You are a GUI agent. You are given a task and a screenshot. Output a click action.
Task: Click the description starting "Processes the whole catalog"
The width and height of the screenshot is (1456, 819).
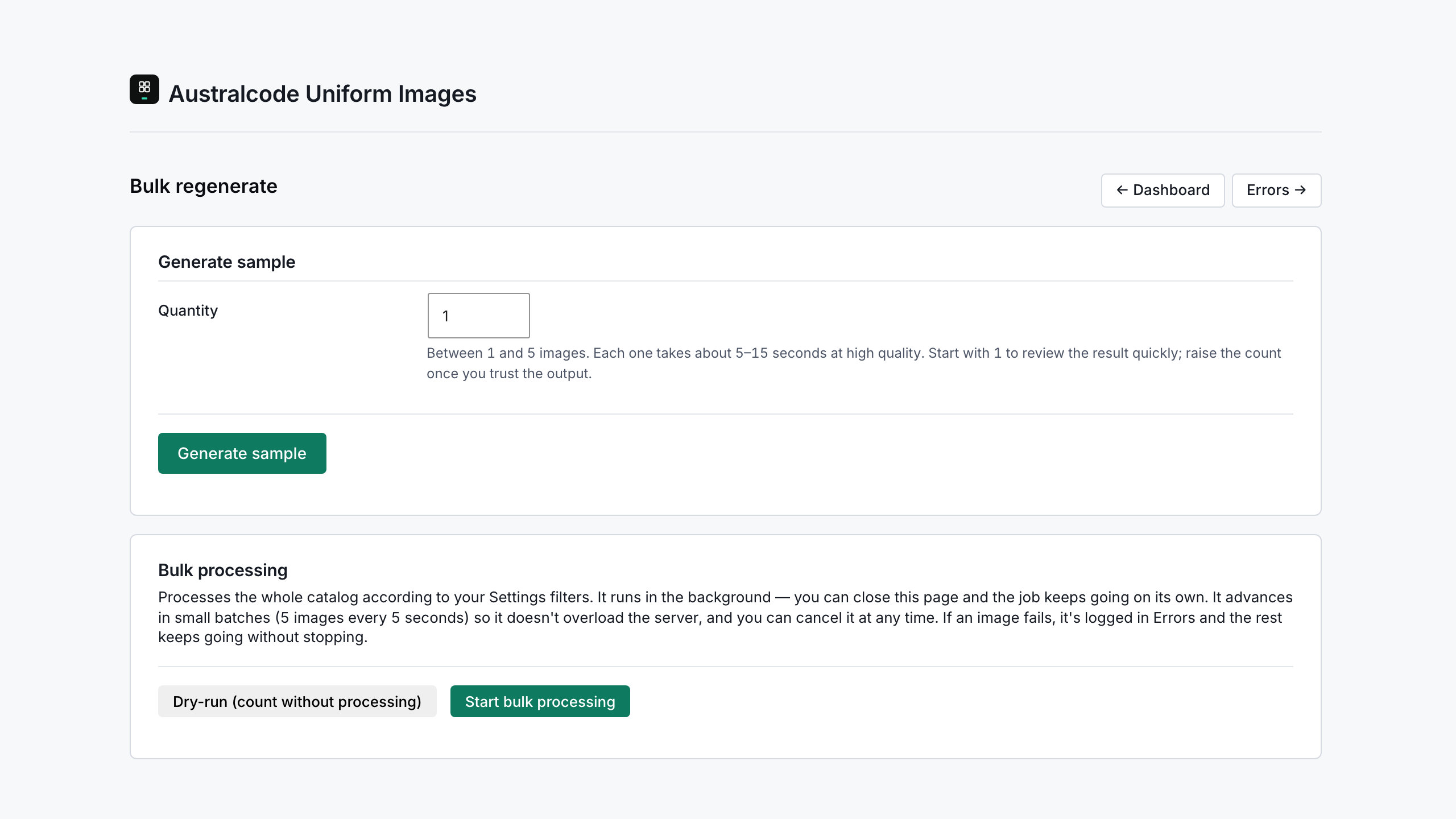click(725, 617)
